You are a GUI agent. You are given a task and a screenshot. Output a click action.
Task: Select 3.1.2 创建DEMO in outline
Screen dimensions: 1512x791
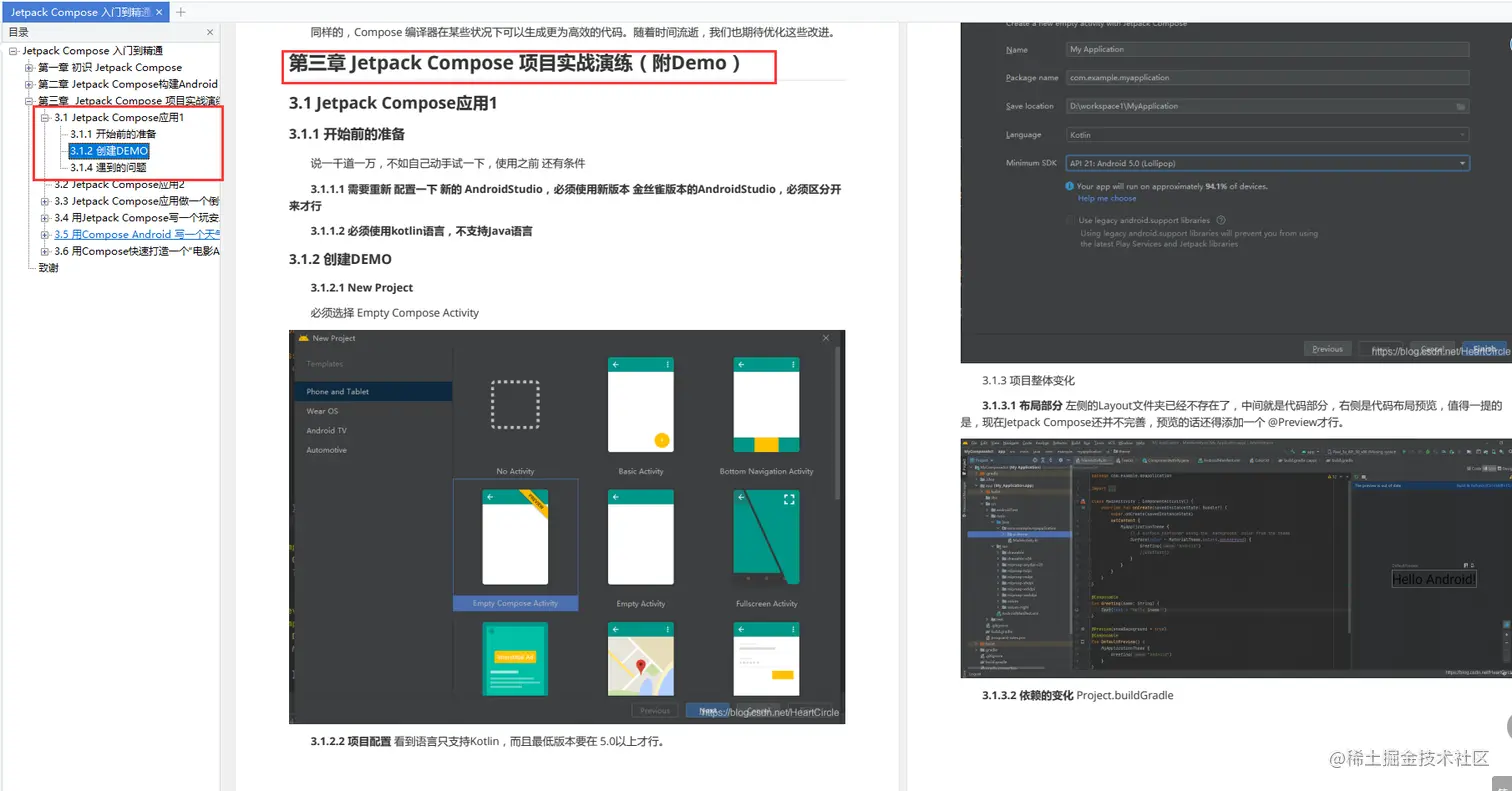pos(109,151)
